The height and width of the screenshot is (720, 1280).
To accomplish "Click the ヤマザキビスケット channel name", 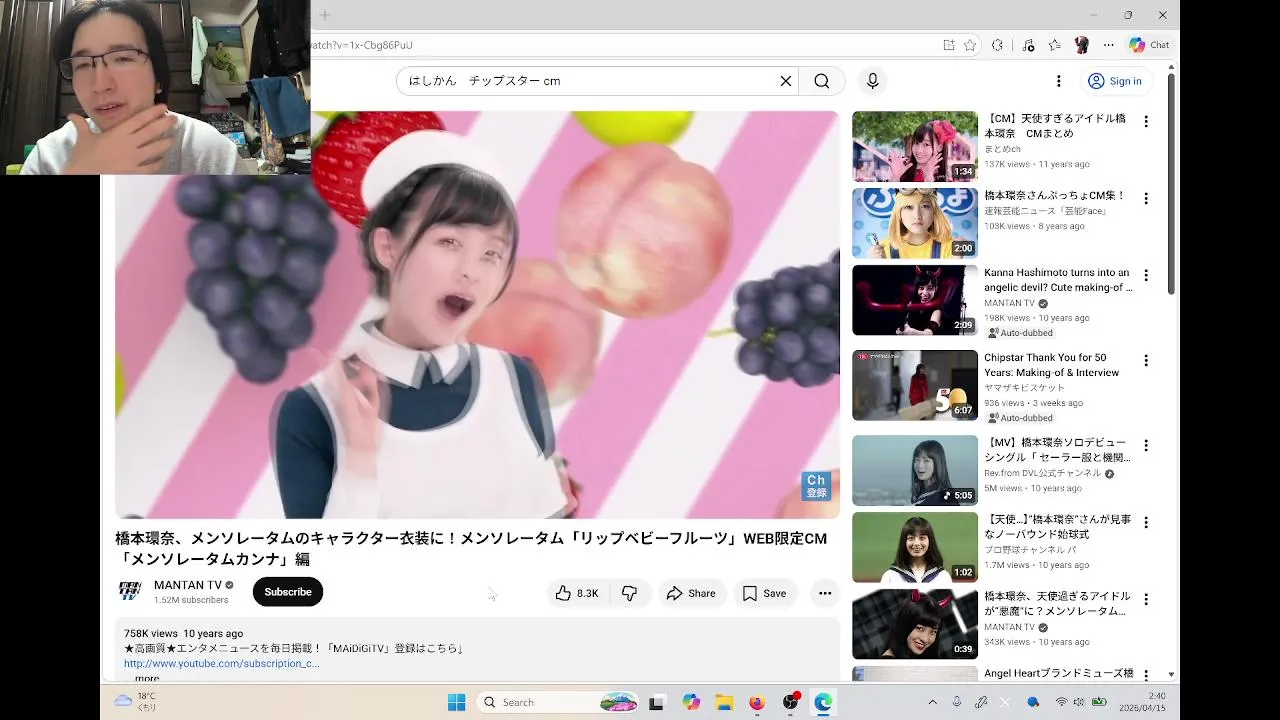I will [1025, 388].
